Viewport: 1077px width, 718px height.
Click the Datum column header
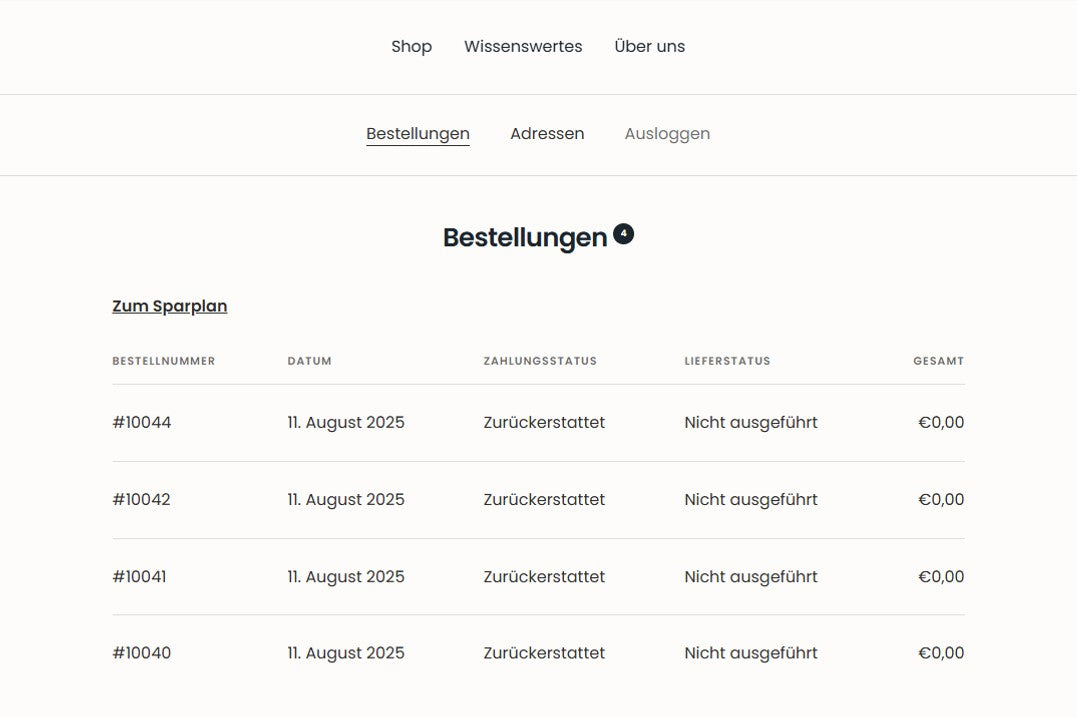pos(309,361)
